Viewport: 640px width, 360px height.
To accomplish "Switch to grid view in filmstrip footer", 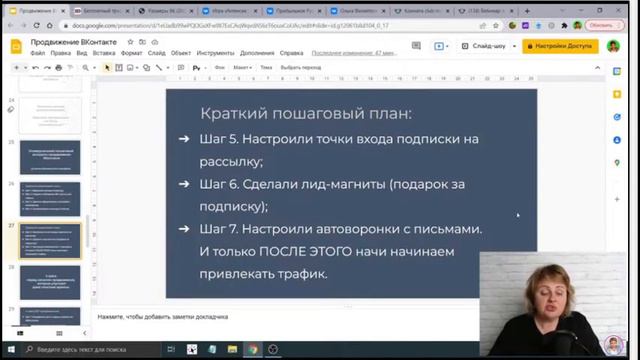I will coord(59,333).
